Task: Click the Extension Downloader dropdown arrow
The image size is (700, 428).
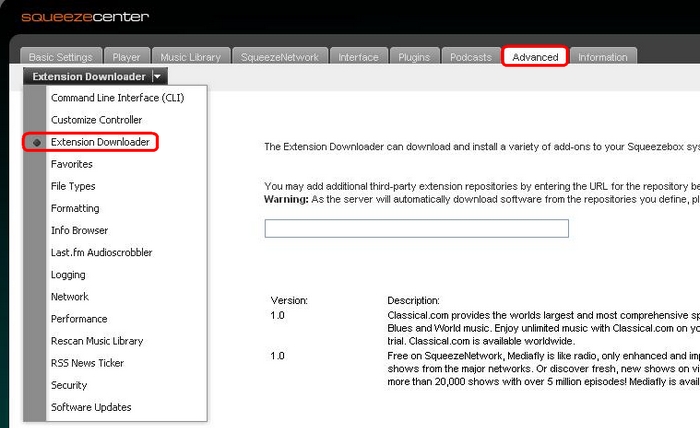Action: tap(157, 77)
